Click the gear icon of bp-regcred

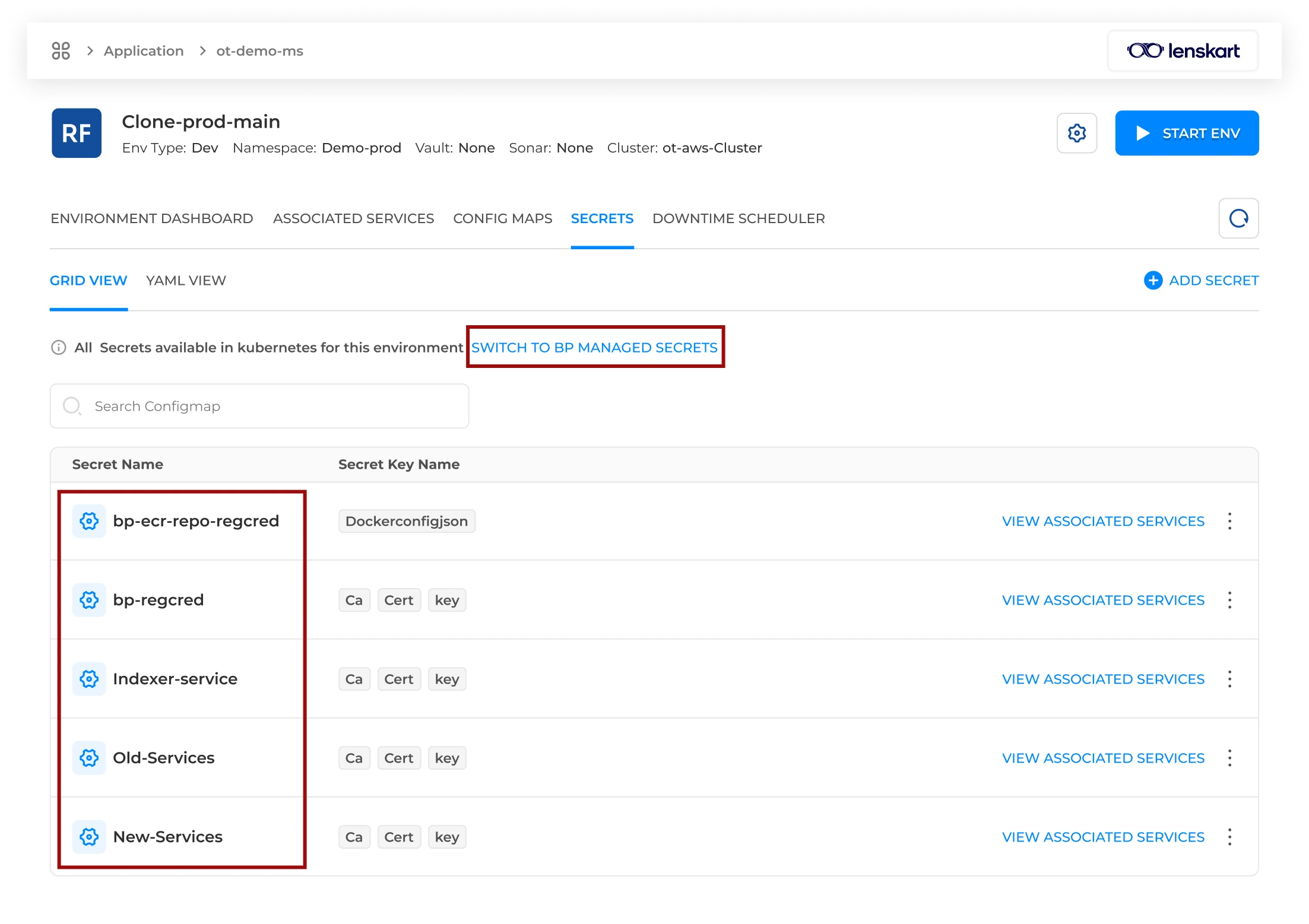[x=89, y=600]
